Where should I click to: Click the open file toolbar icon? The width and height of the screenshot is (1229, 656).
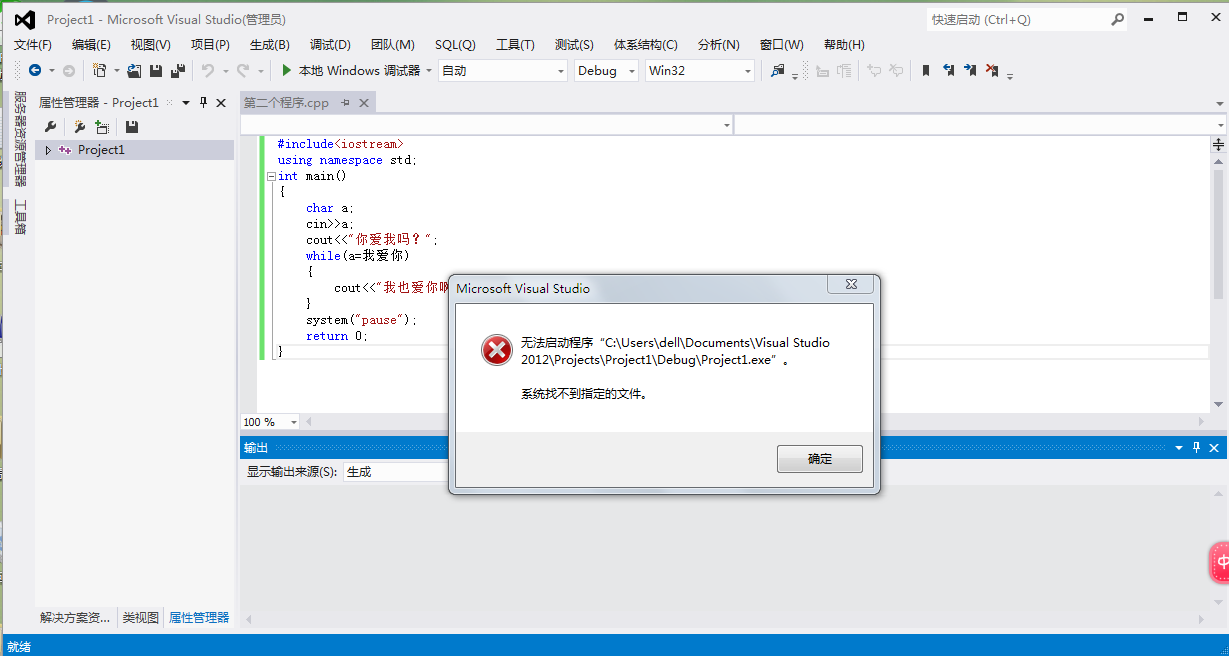pyautogui.click(x=134, y=71)
